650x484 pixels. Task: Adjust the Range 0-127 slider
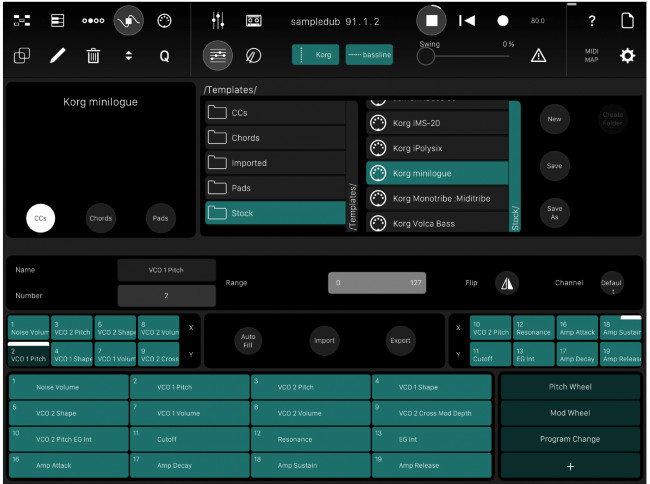click(377, 283)
